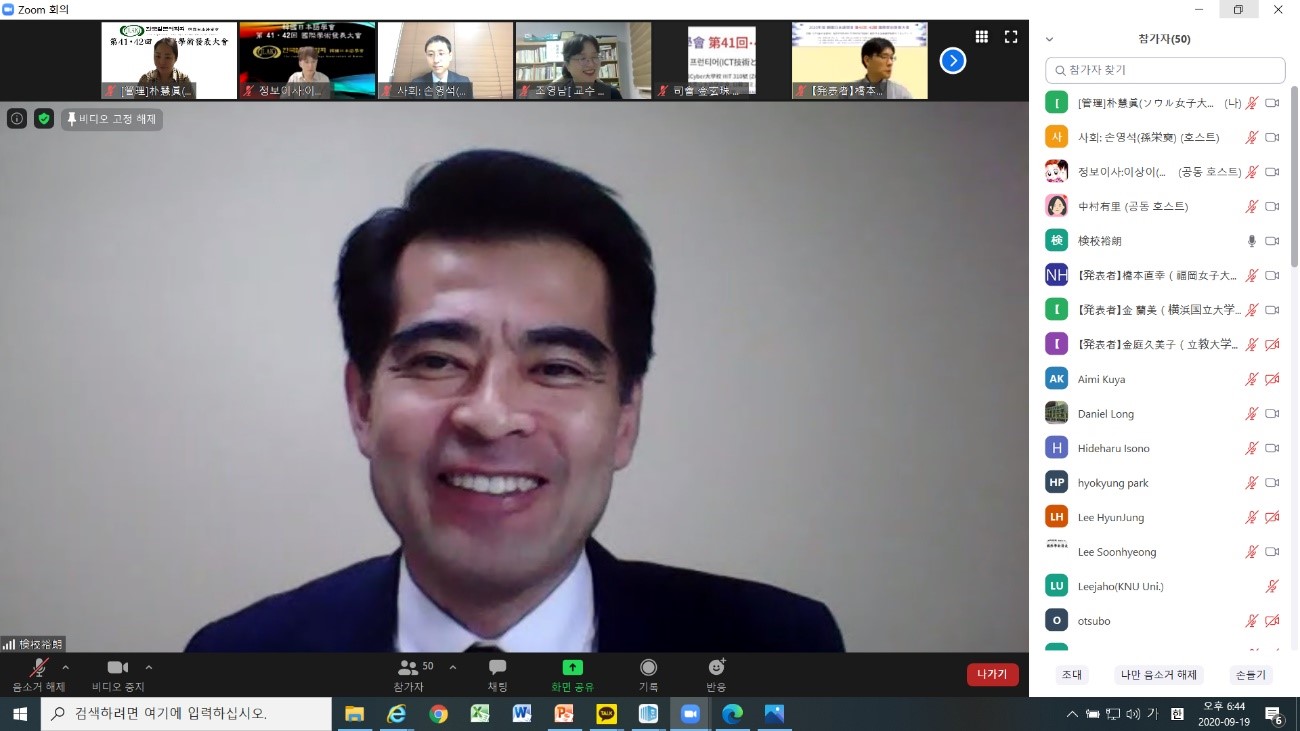The width and height of the screenshot is (1300, 731).
Task: Switch to gallery view grid icon
Action: (982, 37)
